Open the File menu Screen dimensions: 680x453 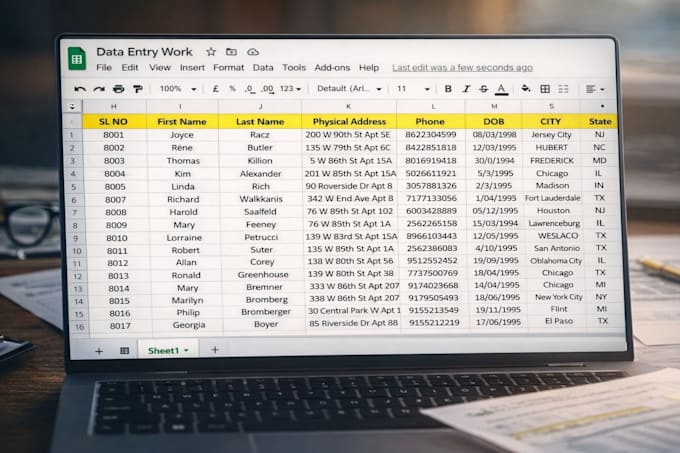click(104, 68)
